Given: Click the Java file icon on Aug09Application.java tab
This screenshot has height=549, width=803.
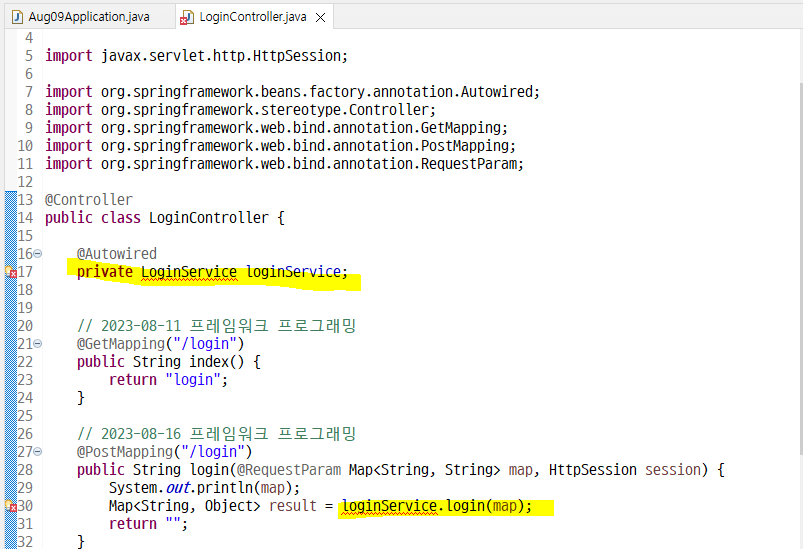Looking at the screenshot, I should pyautogui.click(x=17, y=17).
